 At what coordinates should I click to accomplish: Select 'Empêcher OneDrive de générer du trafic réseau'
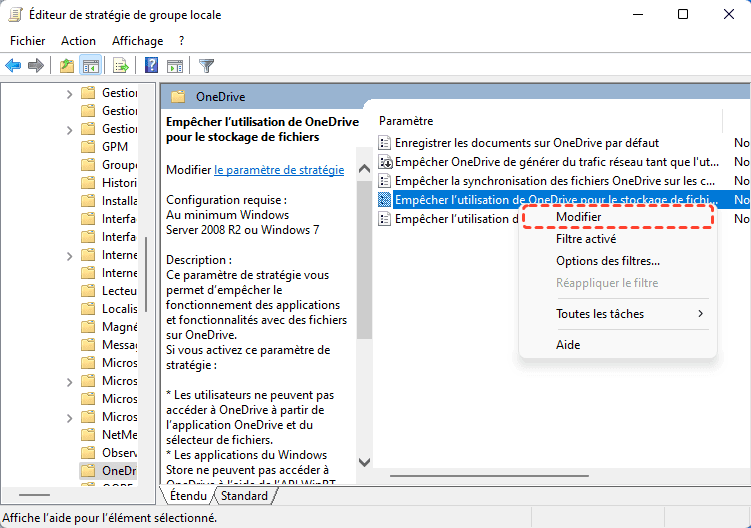[x=557, y=162]
